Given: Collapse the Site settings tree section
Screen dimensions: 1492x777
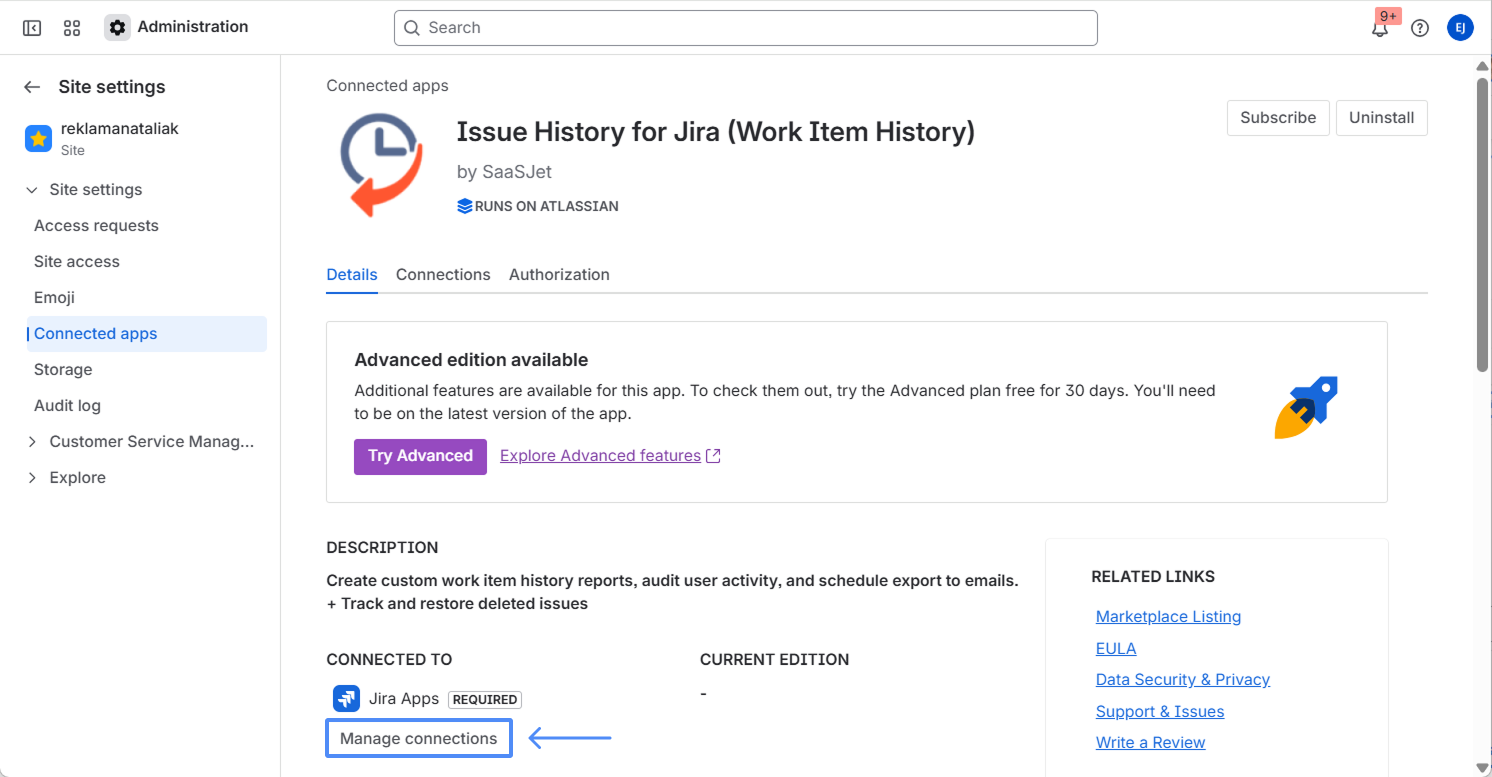Looking at the screenshot, I should [x=33, y=190].
